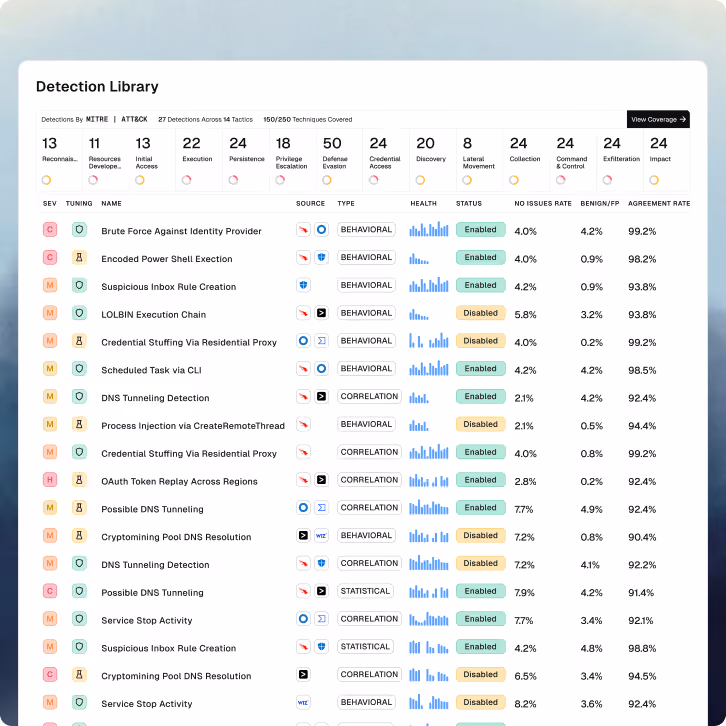Open OAuth Token Replay Across Regions detection
Viewport: 726px width, 726px height.
click(179, 481)
